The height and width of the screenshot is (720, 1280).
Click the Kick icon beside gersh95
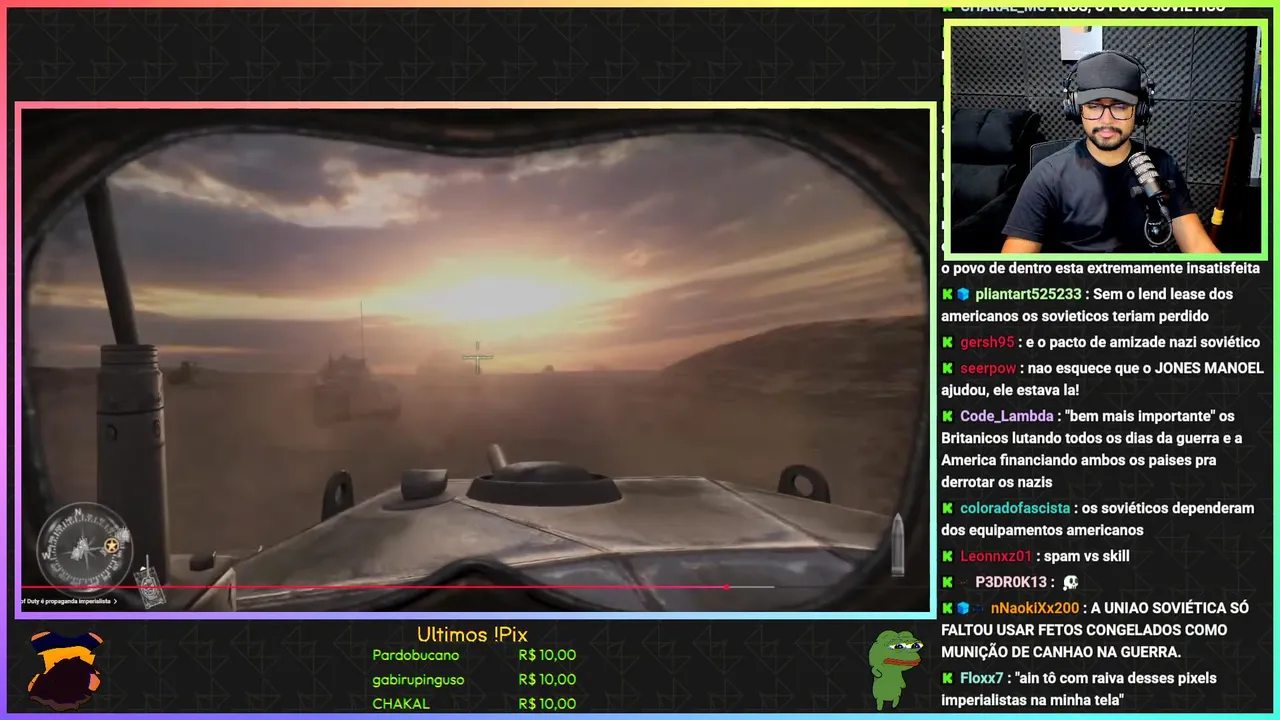947,342
